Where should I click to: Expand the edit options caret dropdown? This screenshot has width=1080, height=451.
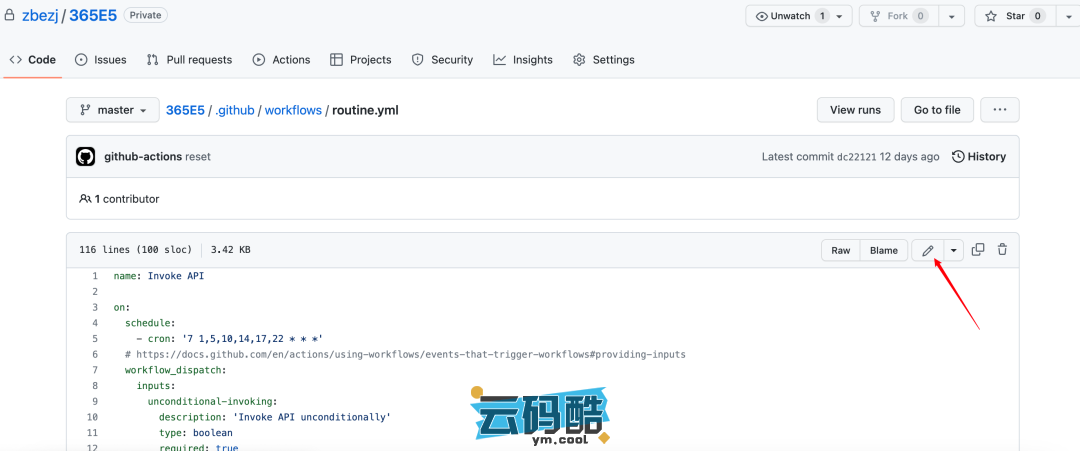point(953,250)
